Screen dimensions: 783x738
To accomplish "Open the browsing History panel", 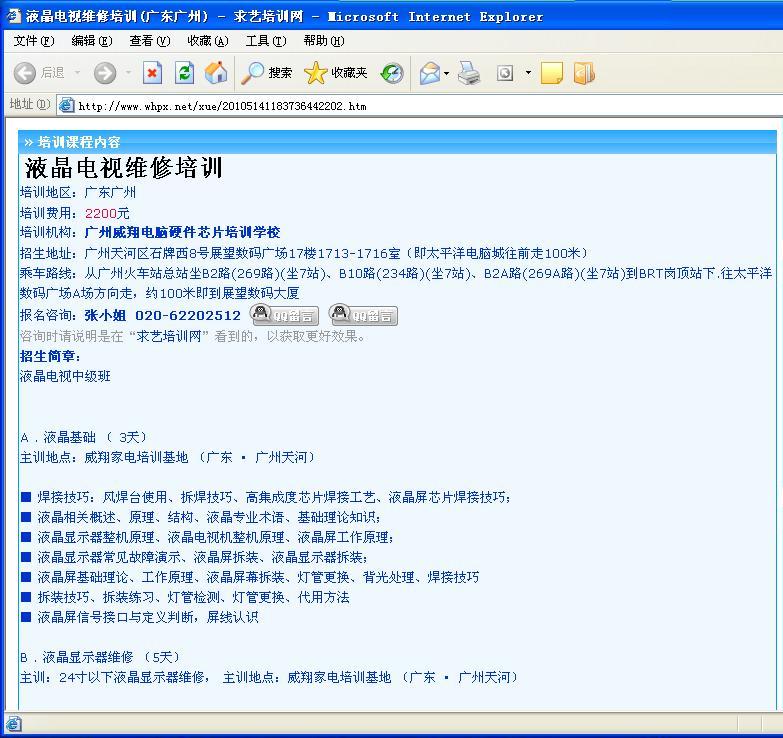I will [392, 73].
